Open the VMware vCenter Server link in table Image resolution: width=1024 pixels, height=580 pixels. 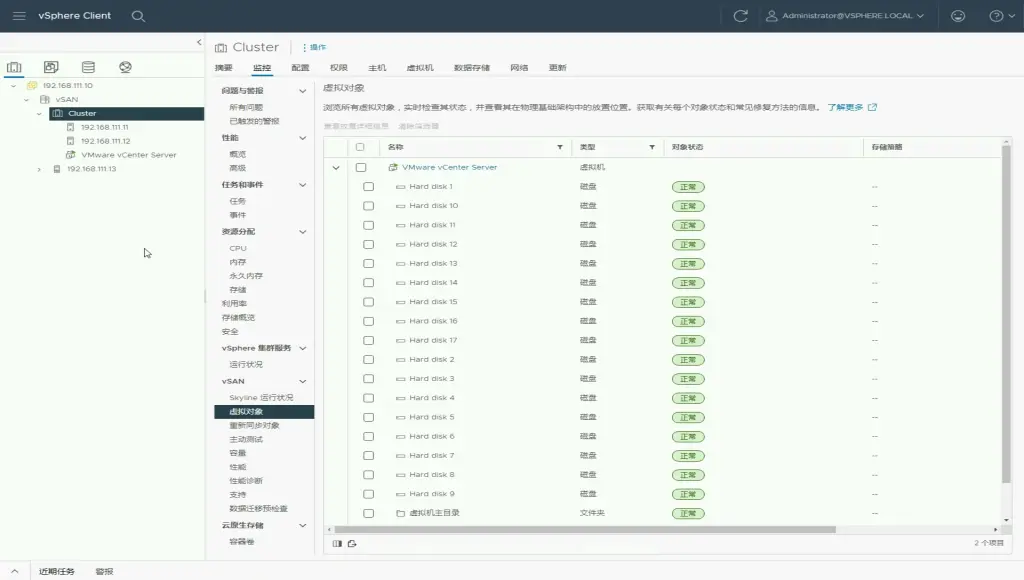click(449, 167)
